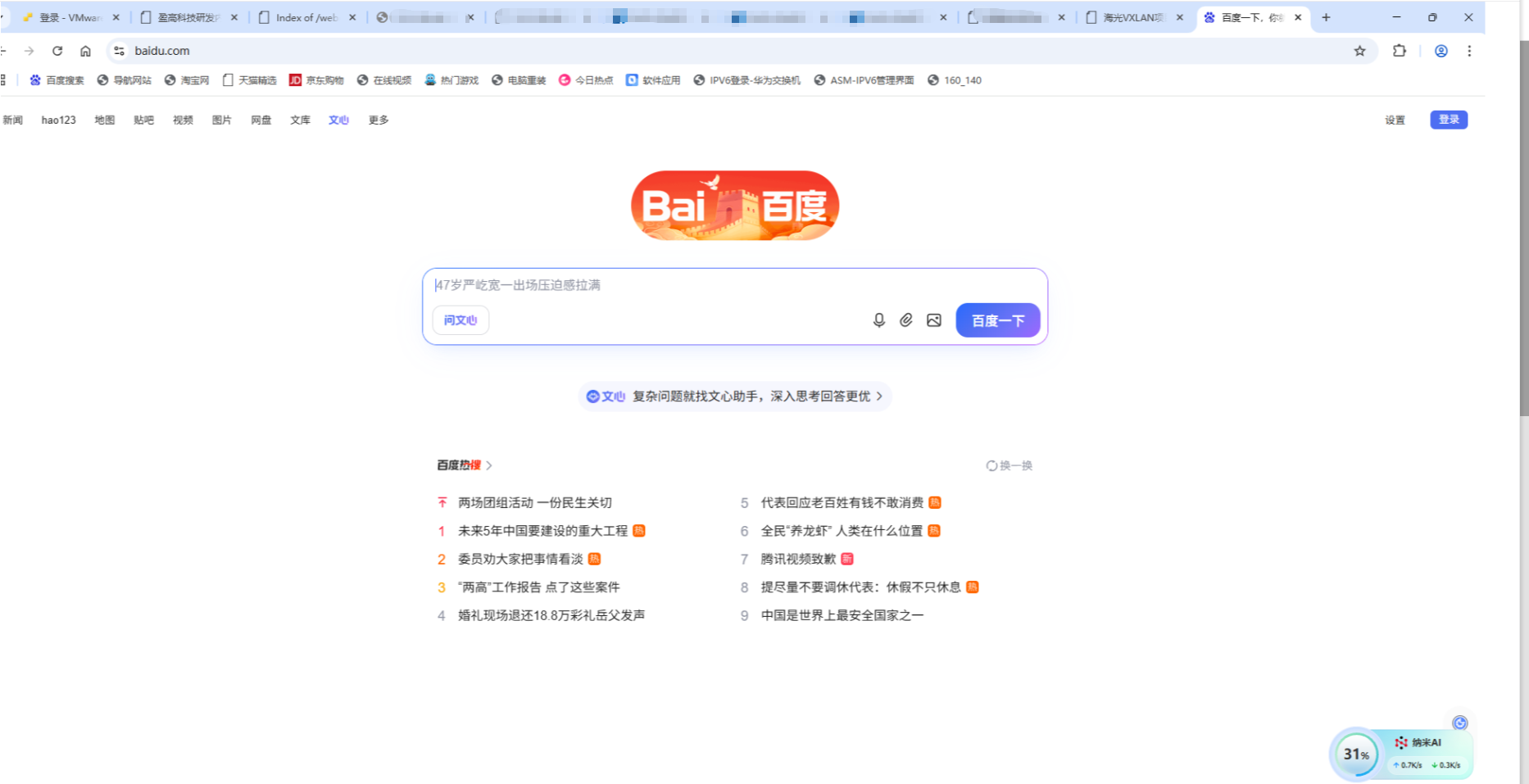Open the Chrome three-dot menu

tap(1469, 51)
